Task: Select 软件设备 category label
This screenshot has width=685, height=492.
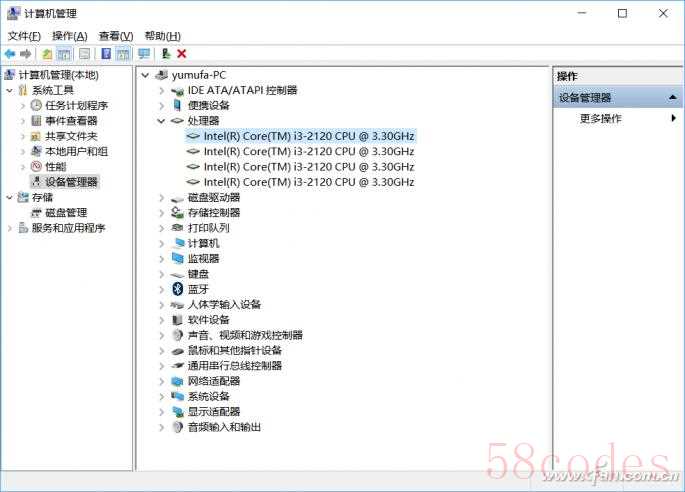Action: click(x=208, y=320)
